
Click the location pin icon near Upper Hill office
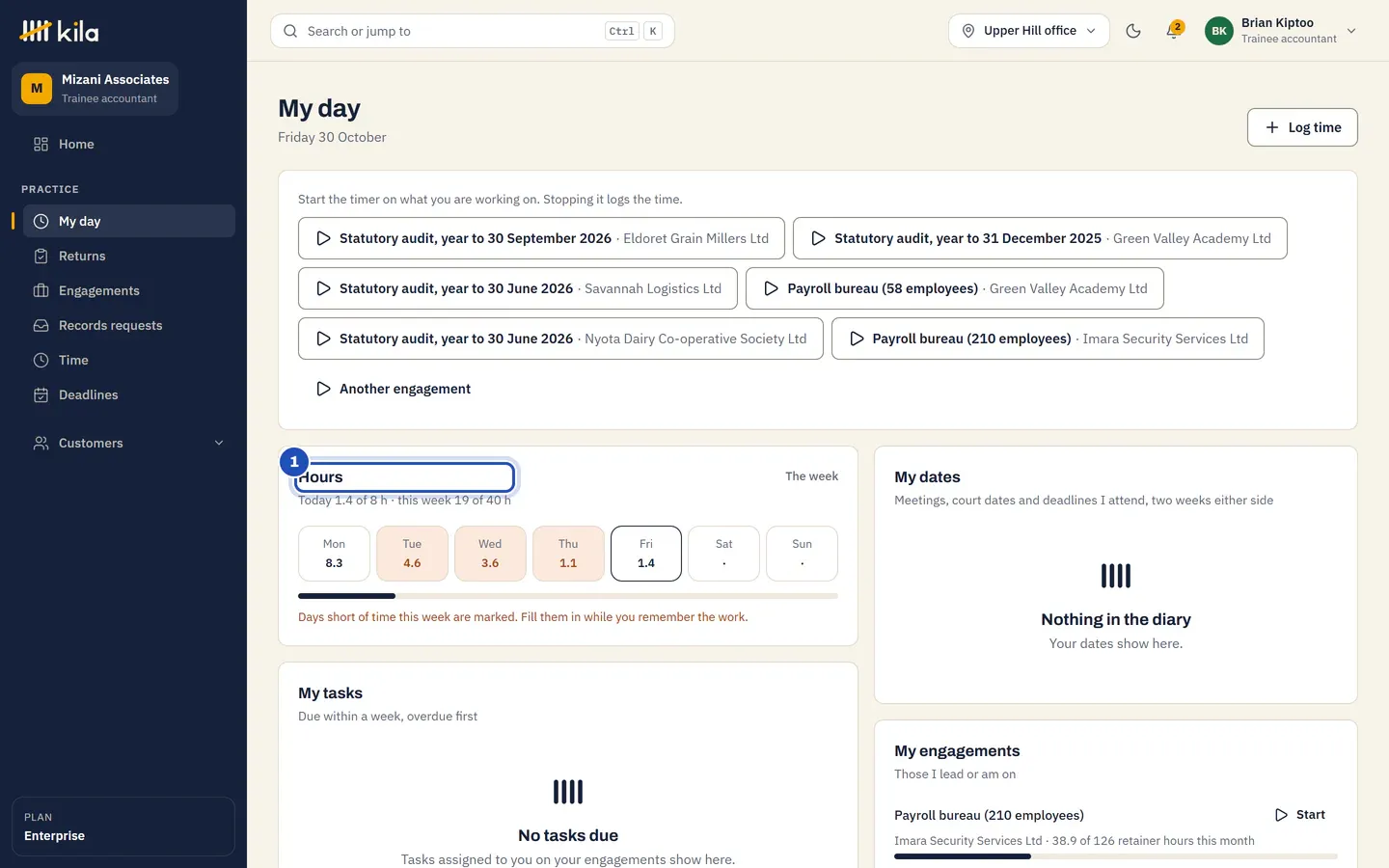[968, 31]
